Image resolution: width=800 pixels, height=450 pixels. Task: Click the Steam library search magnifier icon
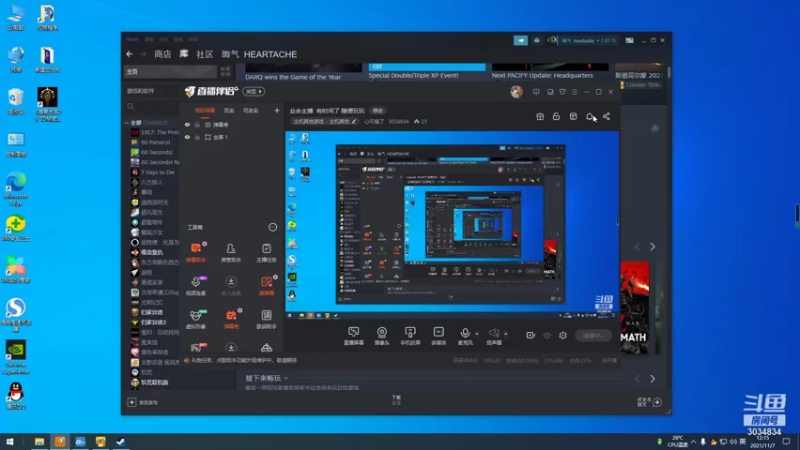[x=131, y=107]
